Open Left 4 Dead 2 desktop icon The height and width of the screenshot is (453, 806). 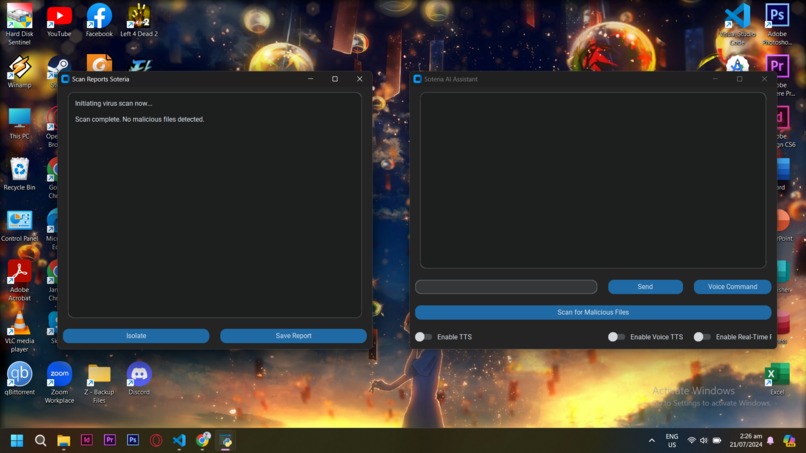139,21
